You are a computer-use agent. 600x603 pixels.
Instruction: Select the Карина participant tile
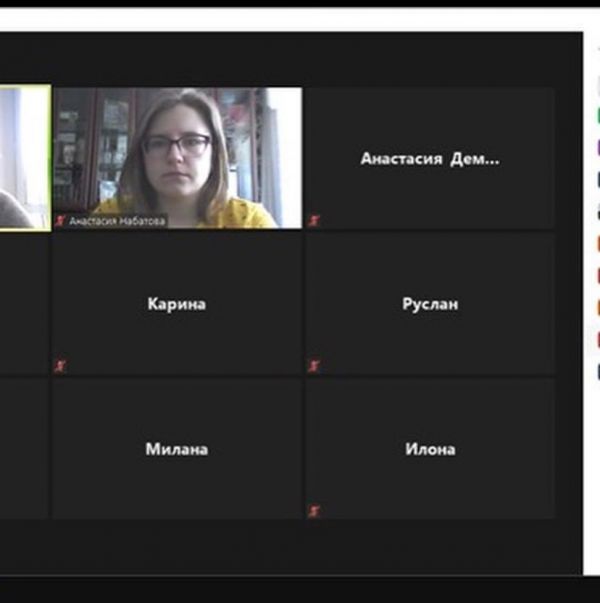pos(177,304)
